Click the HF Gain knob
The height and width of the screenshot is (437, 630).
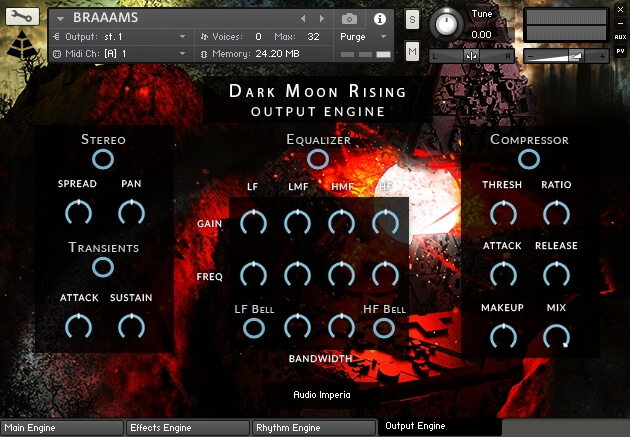click(x=385, y=222)
